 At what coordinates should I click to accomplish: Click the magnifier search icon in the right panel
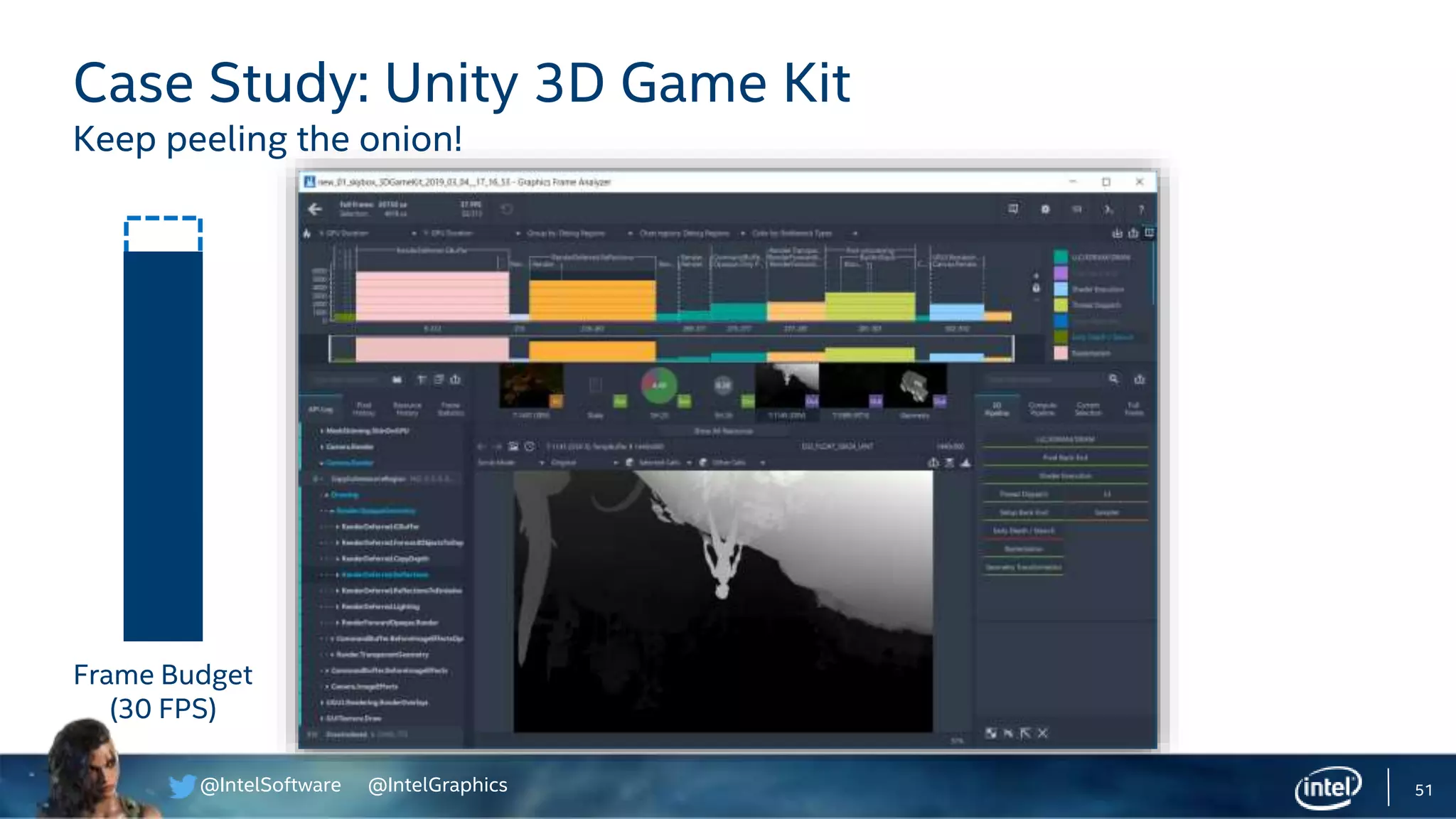[1113, 380]
